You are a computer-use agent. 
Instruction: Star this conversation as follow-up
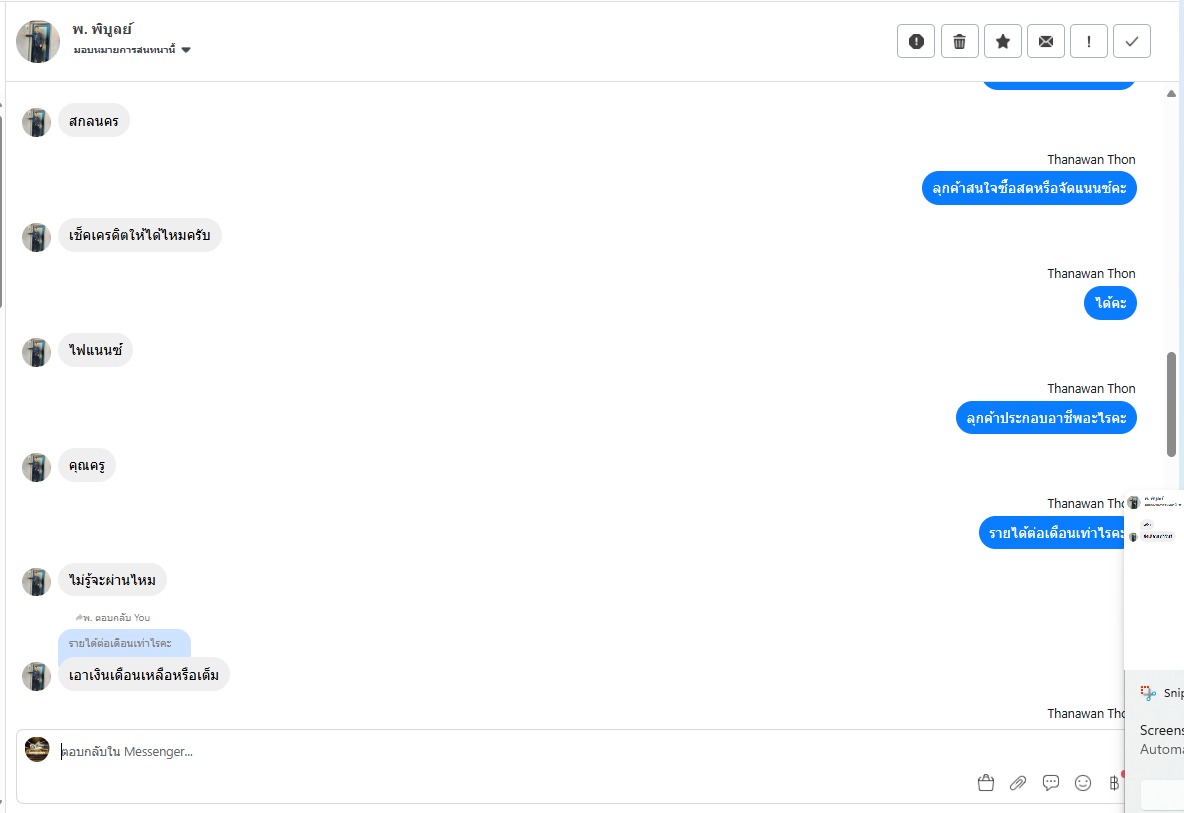click(x=1002, y=41)
